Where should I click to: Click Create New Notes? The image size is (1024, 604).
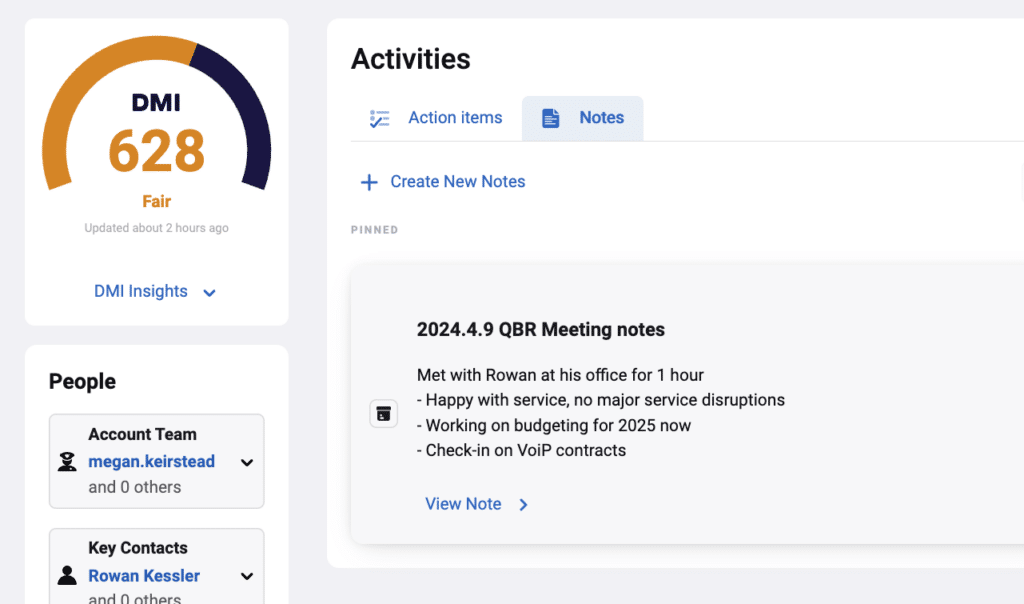[x=457, y=181]
